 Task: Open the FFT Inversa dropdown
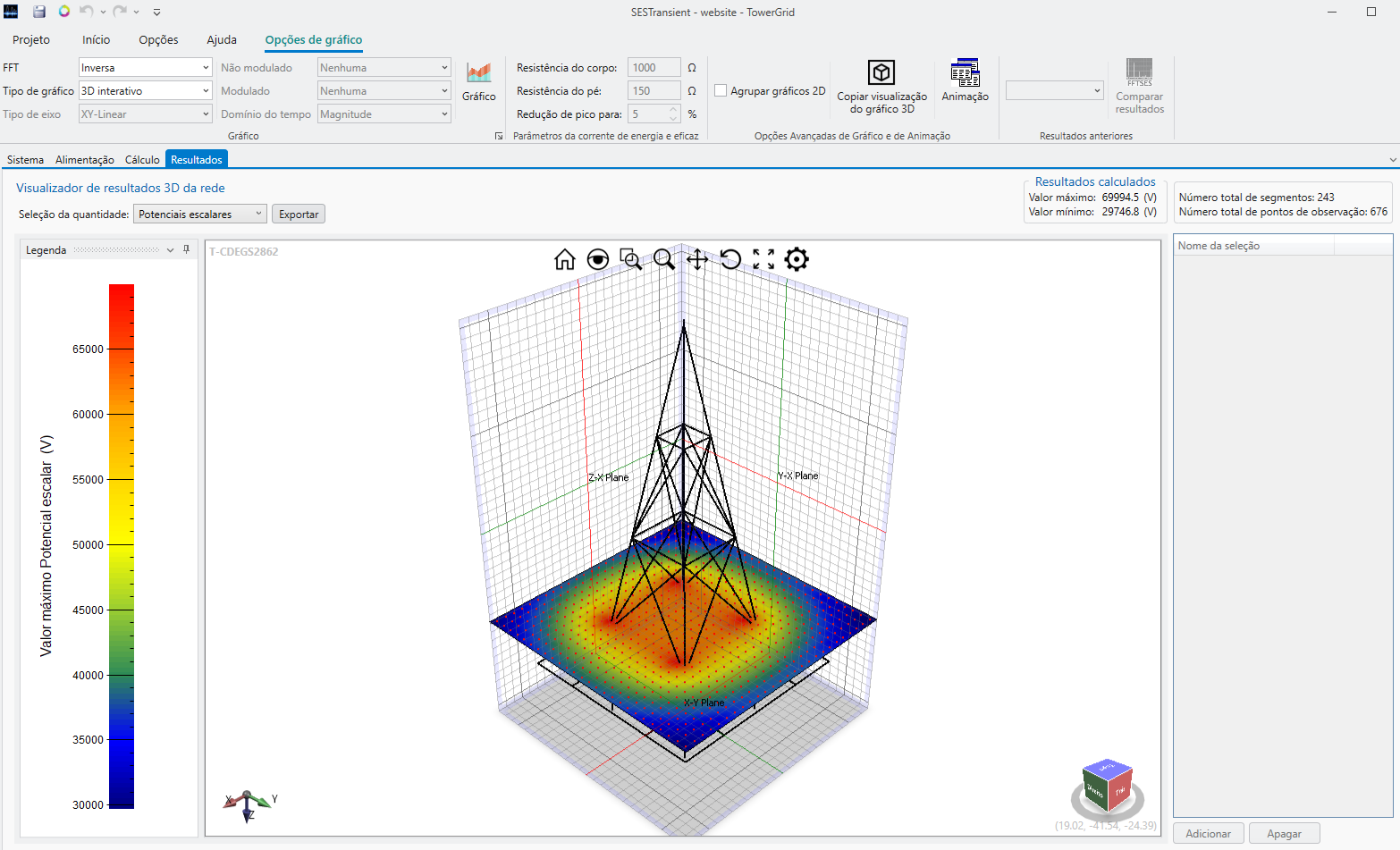pos(145,68)
